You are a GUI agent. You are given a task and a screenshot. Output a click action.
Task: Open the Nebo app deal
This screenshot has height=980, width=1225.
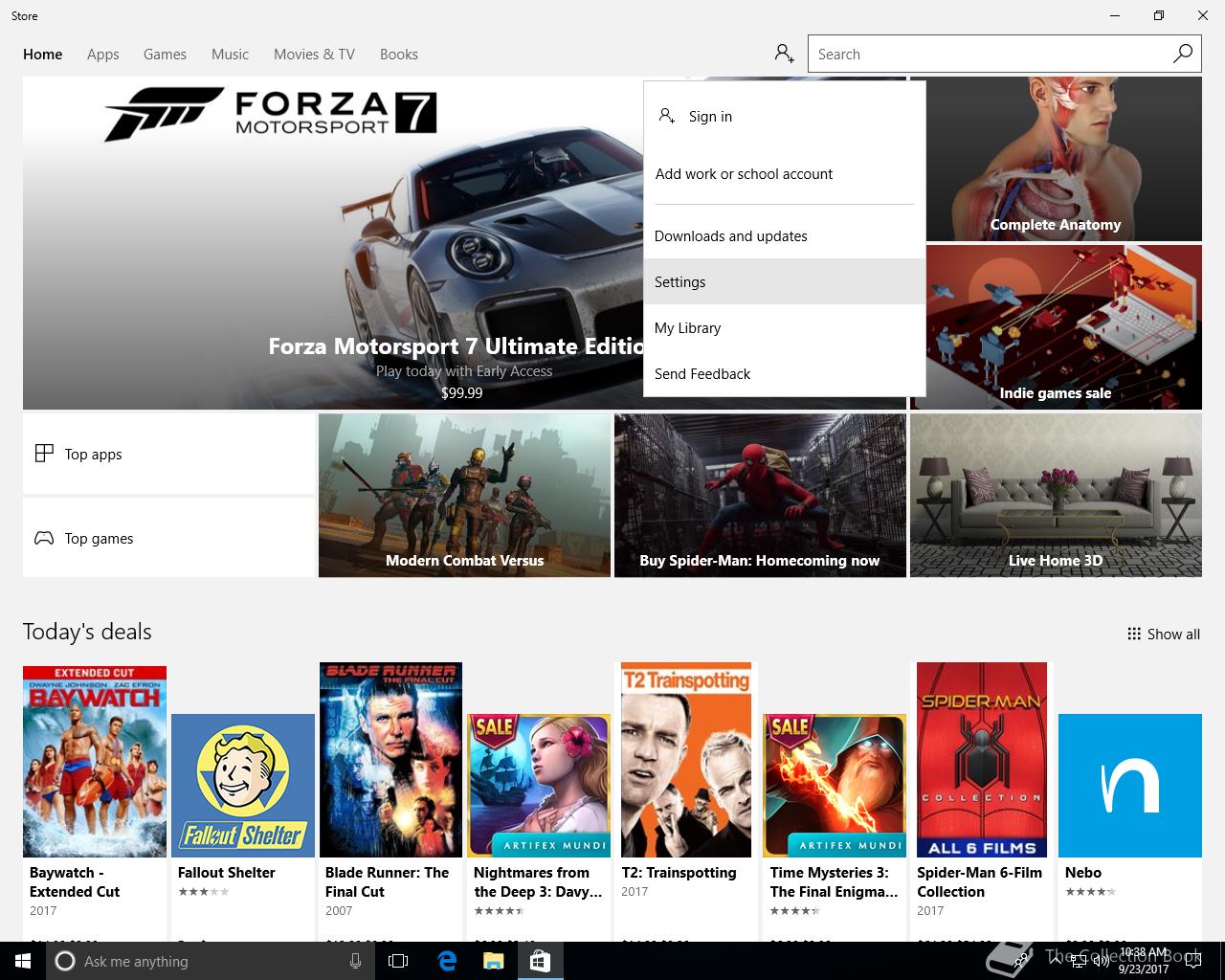pyautogui.click(x=1130, y=786)
